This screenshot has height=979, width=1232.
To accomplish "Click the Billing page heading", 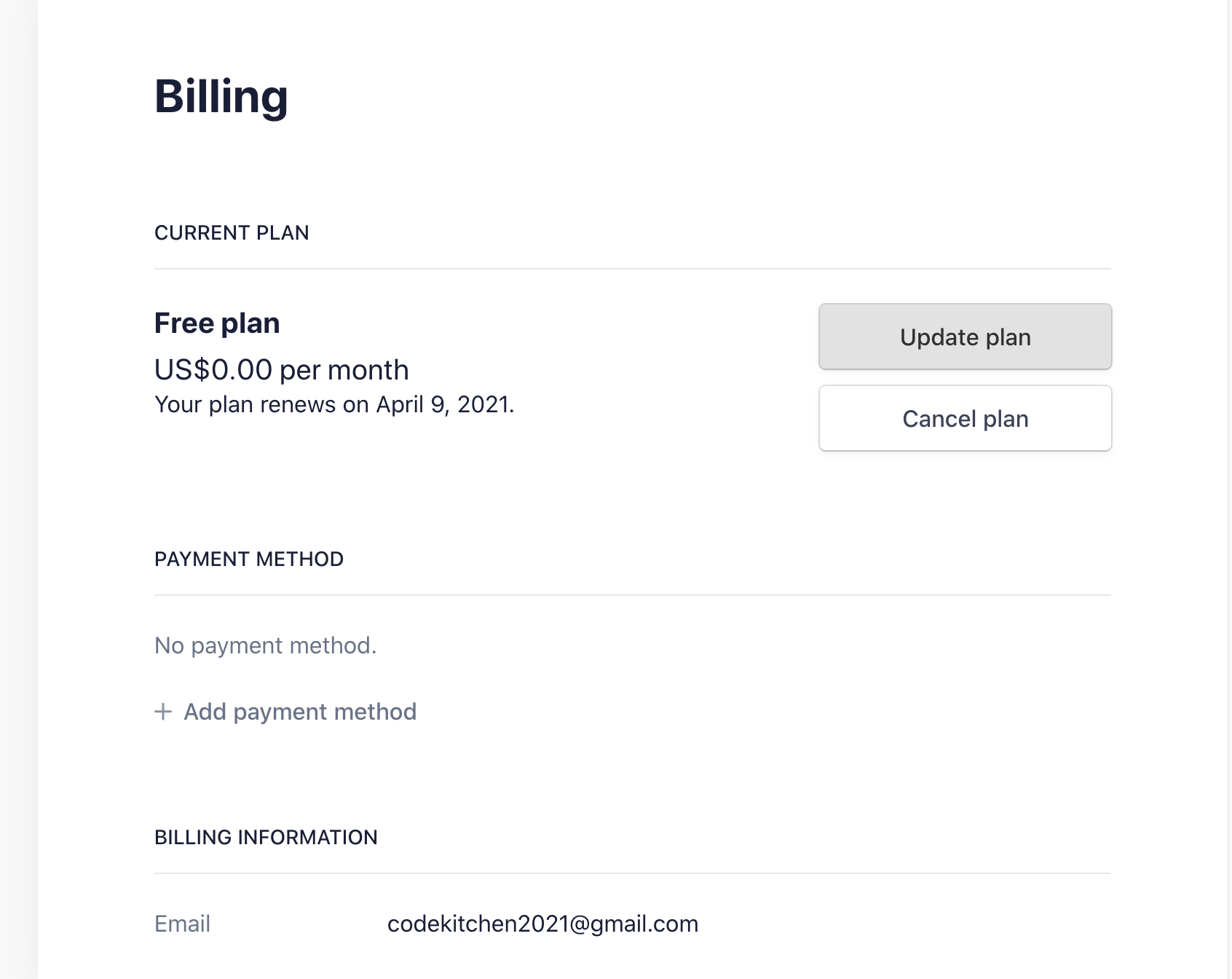I will [x=221, y=97].
